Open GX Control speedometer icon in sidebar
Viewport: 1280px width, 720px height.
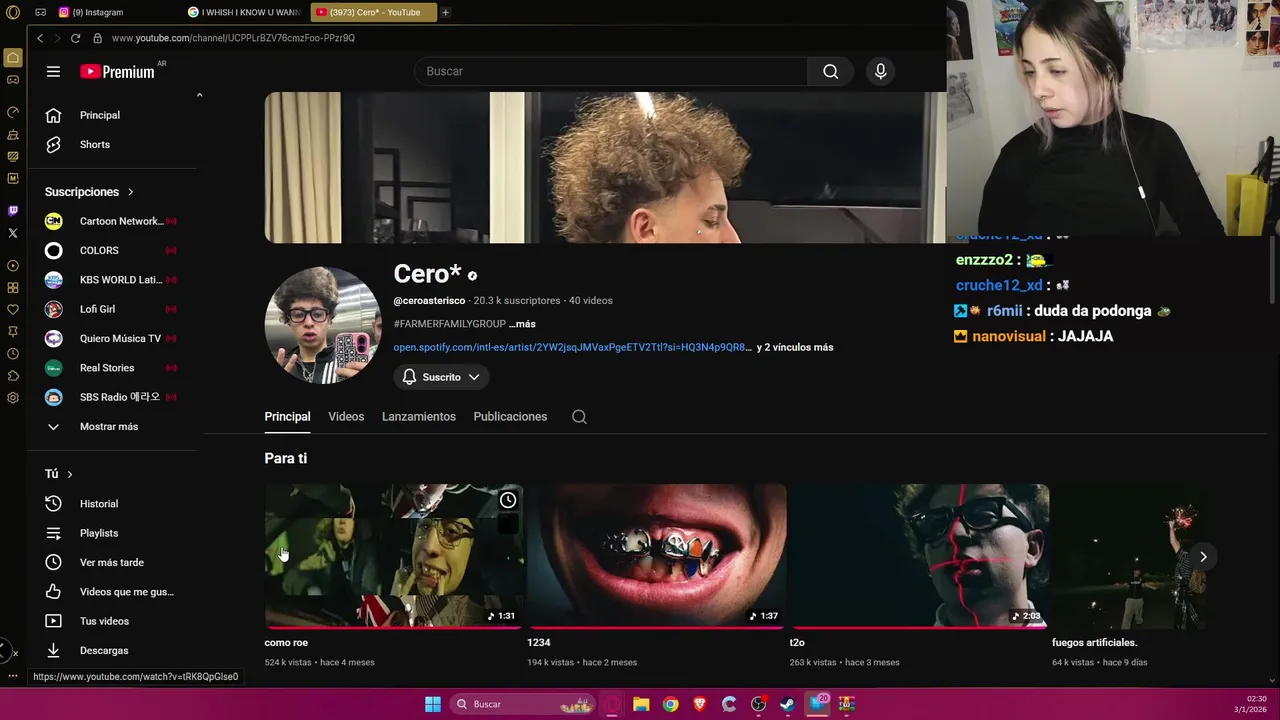13,111
